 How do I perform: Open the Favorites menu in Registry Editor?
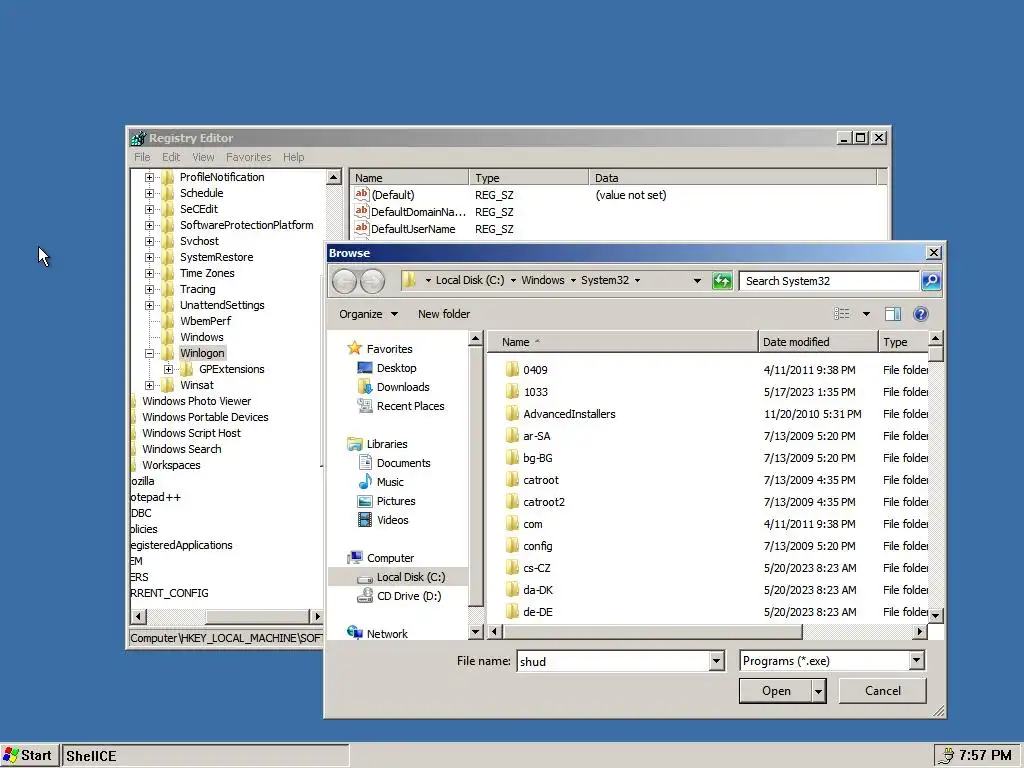tap(248, 157)
